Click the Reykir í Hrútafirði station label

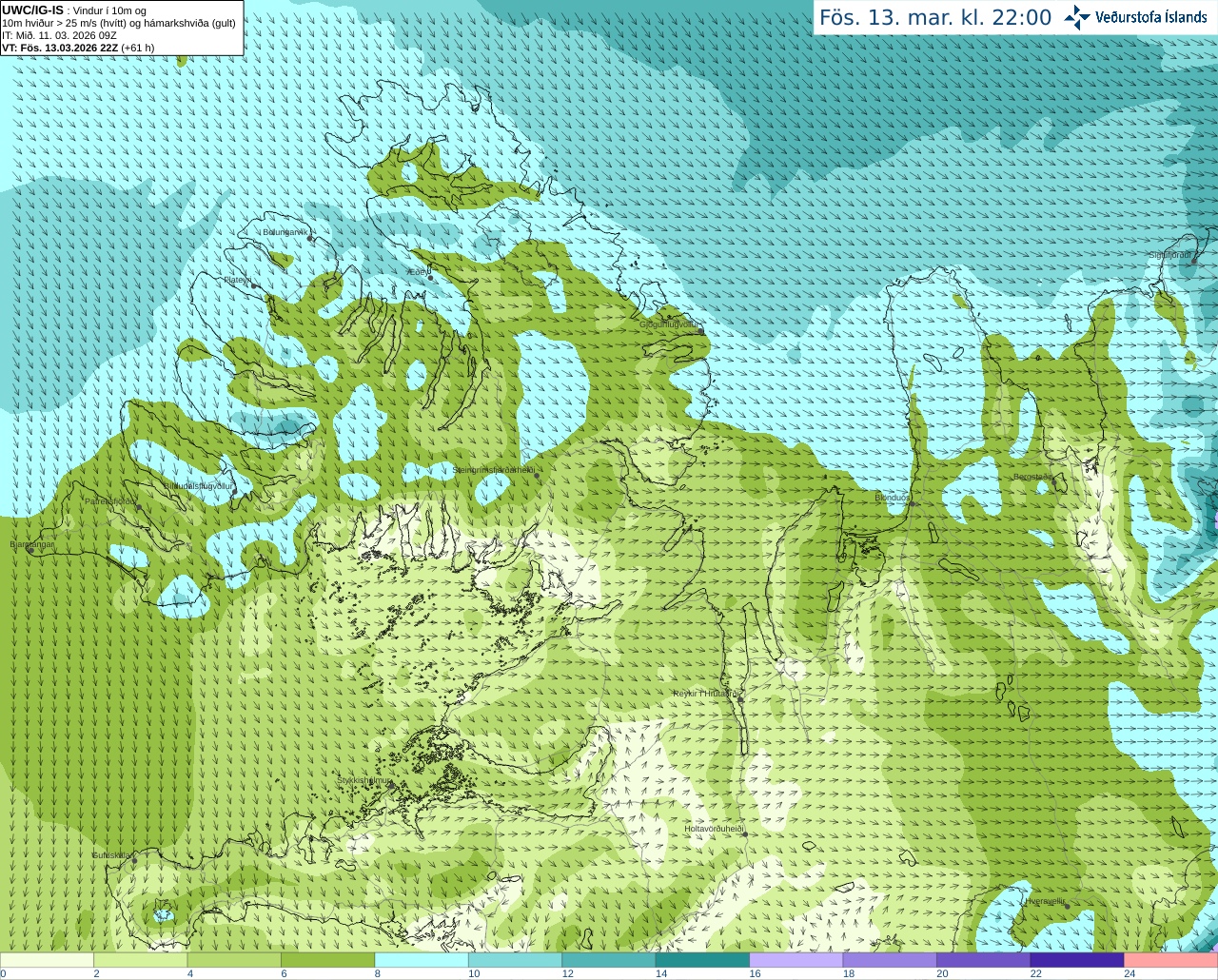tap(706, 694)
